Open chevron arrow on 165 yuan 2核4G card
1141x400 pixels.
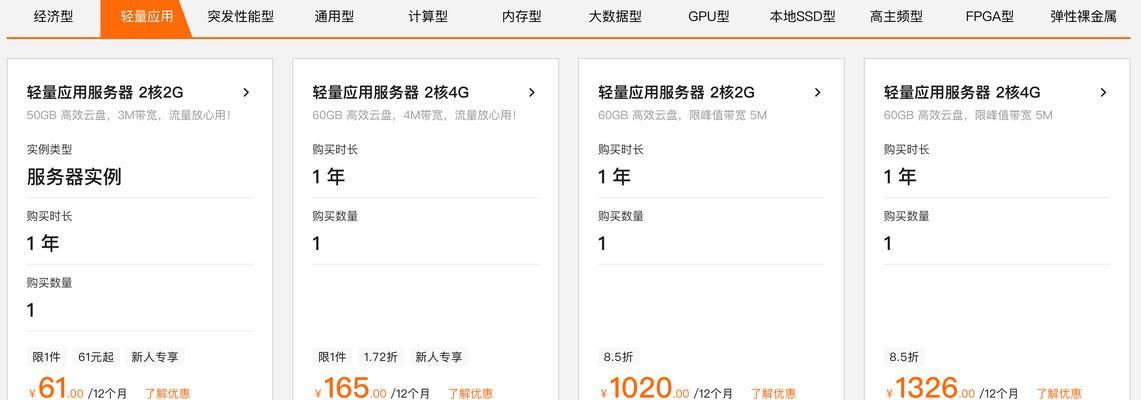click(x=532, y=92)
